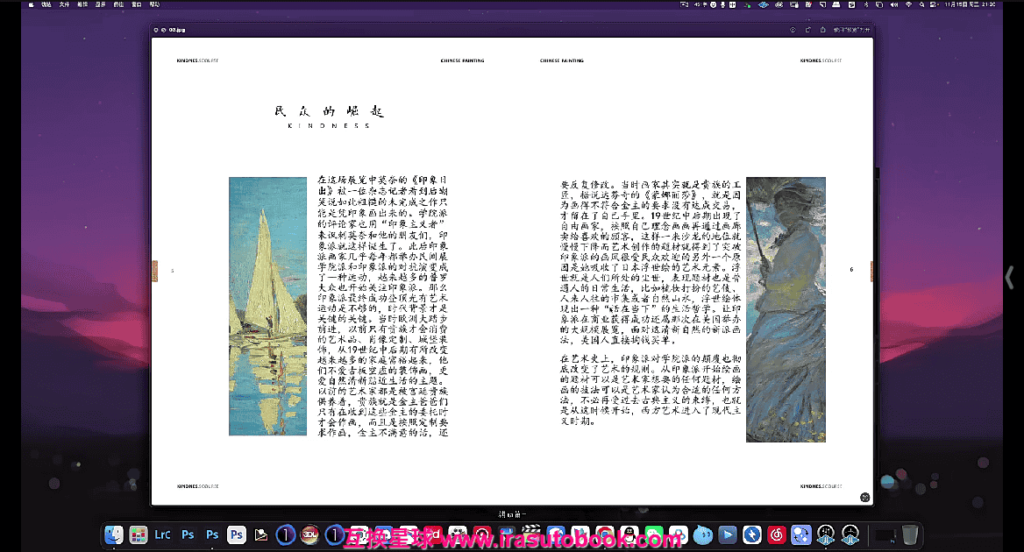Screen dimensions: 1024x552
Task: Click left page CHINESE PAINTING header
Action: [462, 61]
